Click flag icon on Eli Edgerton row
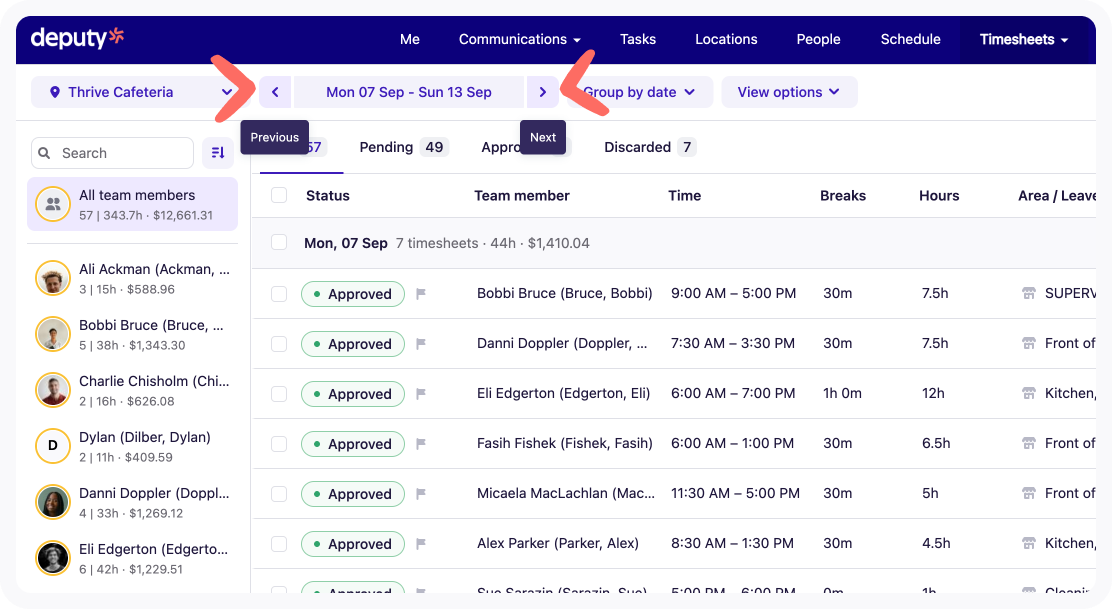This screenshot has width=1112, height=609. [x=421, y=393]
